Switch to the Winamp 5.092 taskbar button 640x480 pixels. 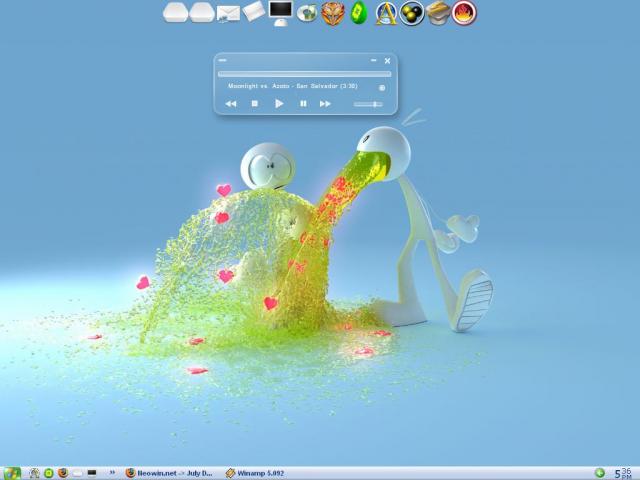click(255, 473)
